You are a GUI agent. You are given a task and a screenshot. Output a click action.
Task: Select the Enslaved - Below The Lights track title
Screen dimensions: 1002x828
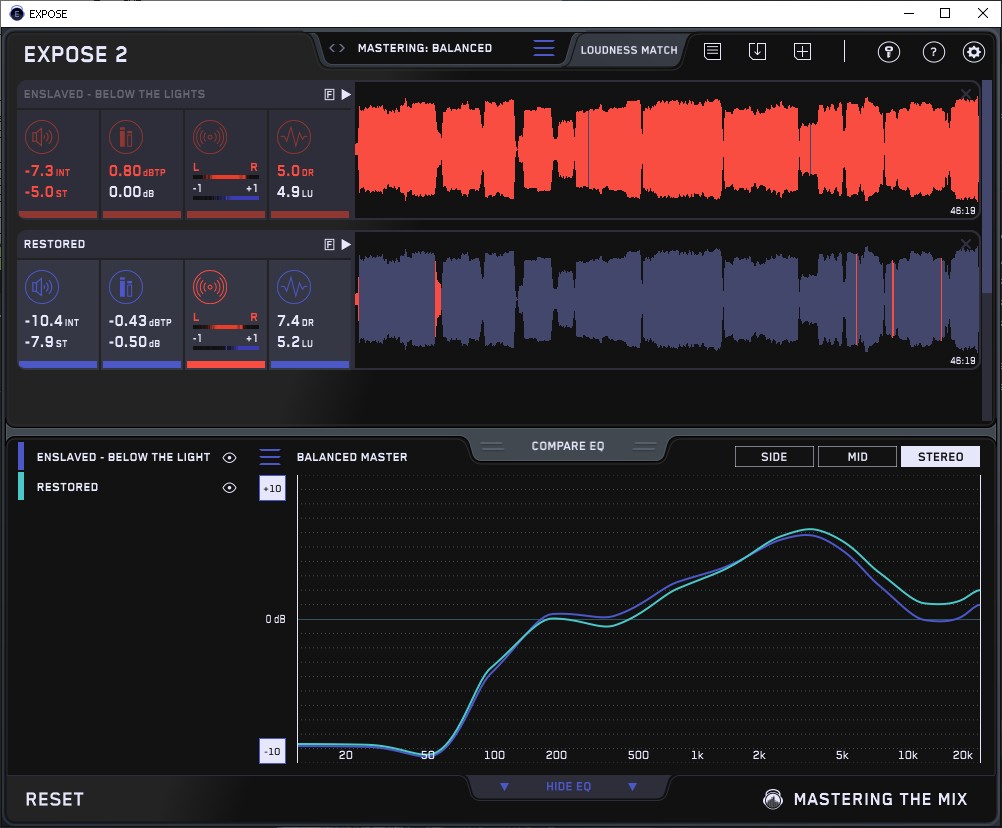tap(114, 94)
